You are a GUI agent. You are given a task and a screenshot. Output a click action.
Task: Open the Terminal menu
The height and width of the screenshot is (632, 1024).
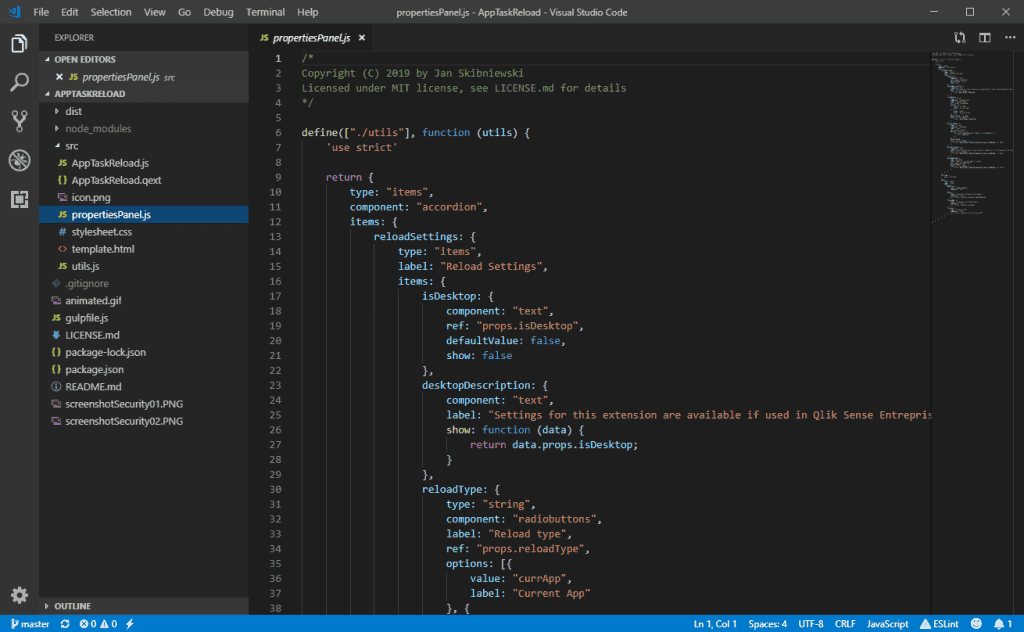[265, 12]
